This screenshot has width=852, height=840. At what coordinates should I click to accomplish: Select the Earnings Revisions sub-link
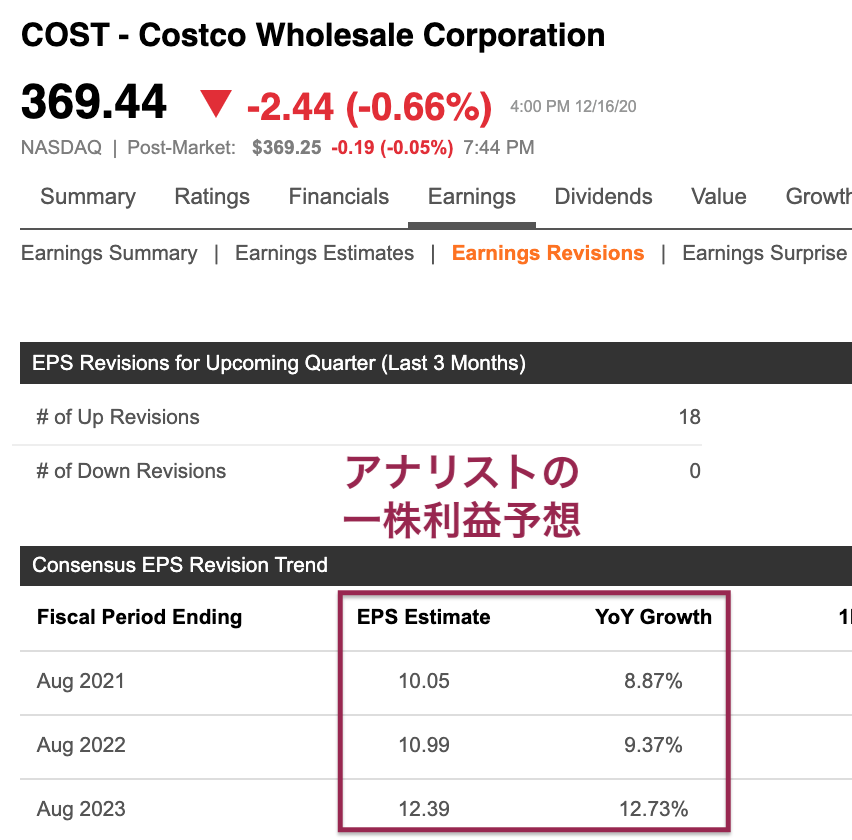tap(548, 253)
